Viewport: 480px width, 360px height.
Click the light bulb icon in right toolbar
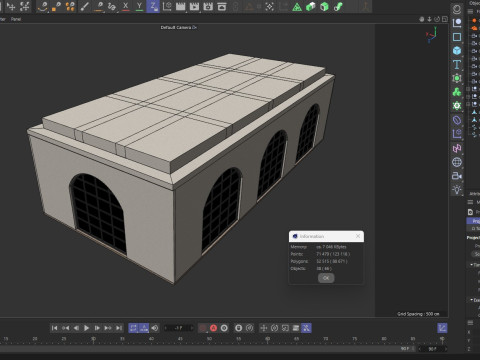point(457,190)
